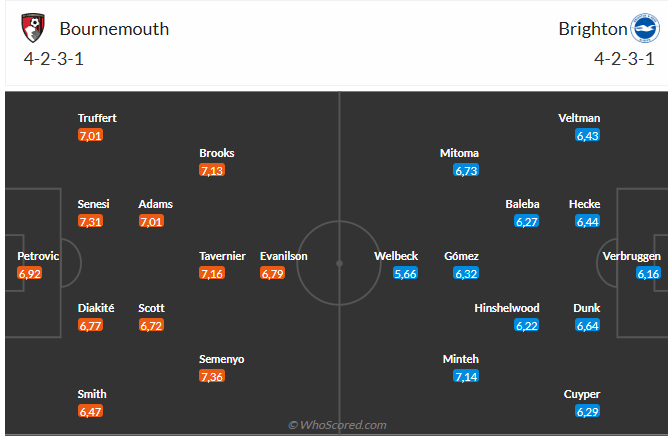Open player Evanilson's name label
The height and width of the screenshot is (436, 668).
(284, 256)
